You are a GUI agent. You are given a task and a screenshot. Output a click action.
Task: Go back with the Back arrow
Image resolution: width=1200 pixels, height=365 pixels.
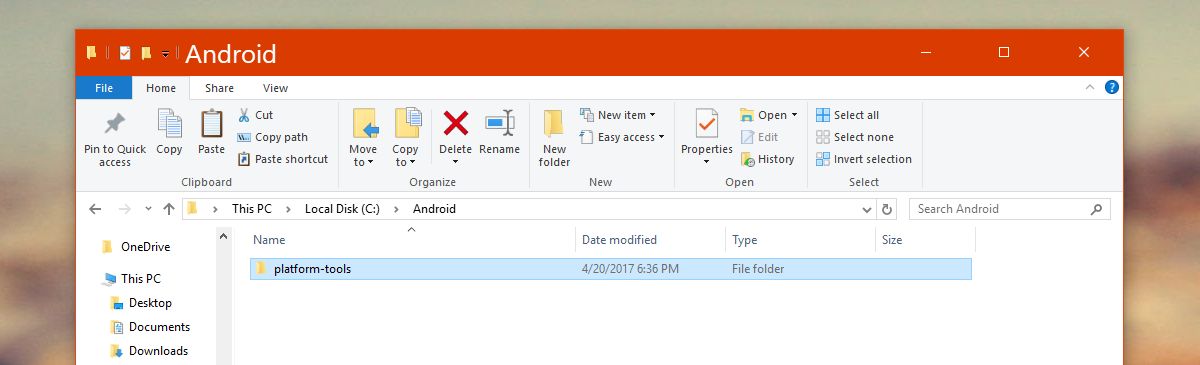[x=95, y=209]
